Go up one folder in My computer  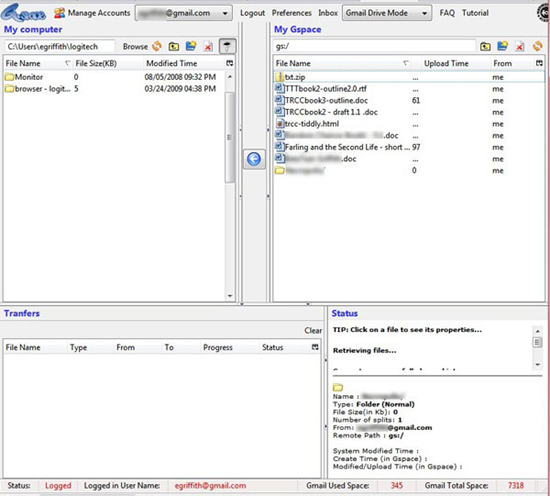tap(174, 46)
